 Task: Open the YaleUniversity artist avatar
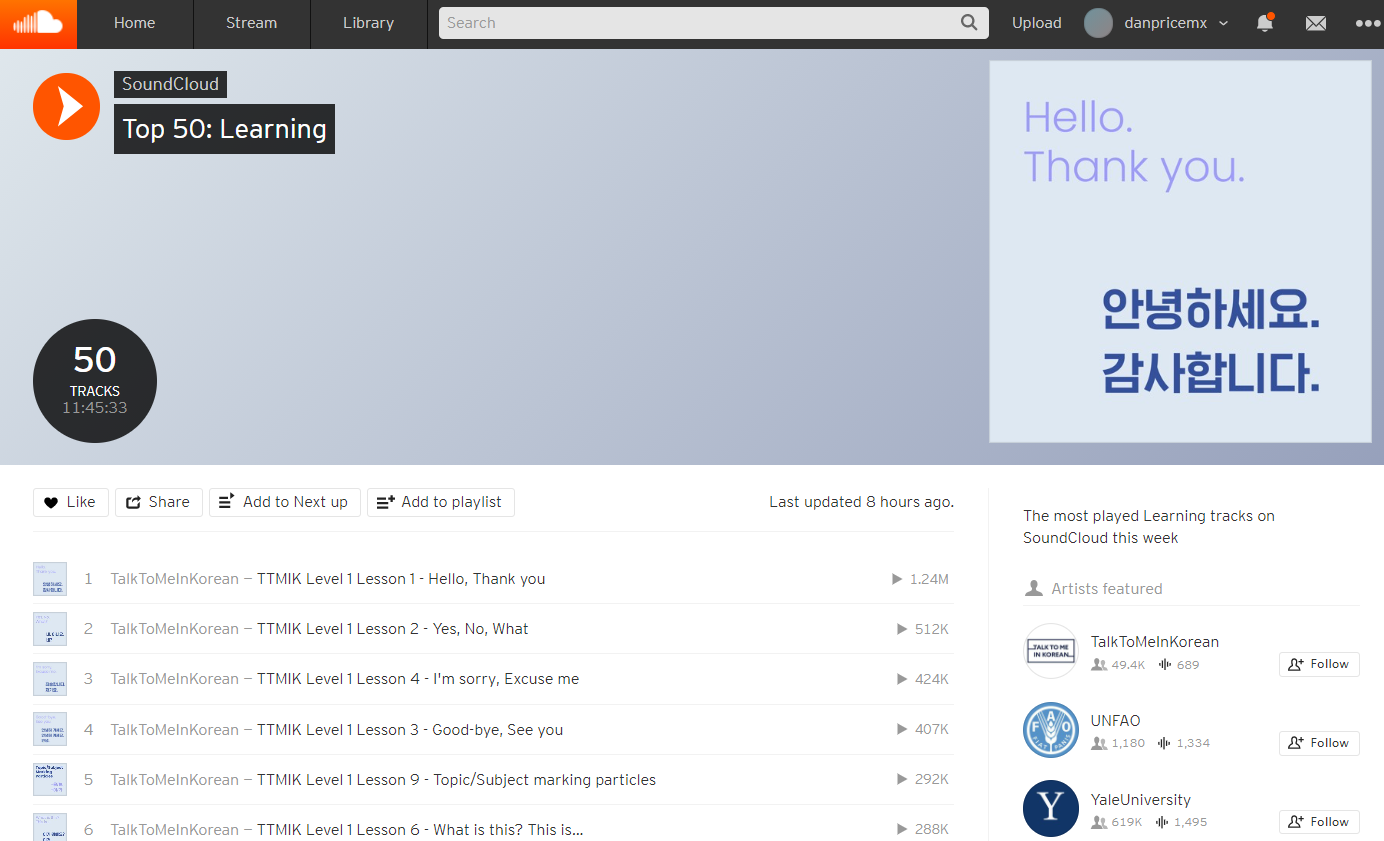click(x=1051, y=809)
